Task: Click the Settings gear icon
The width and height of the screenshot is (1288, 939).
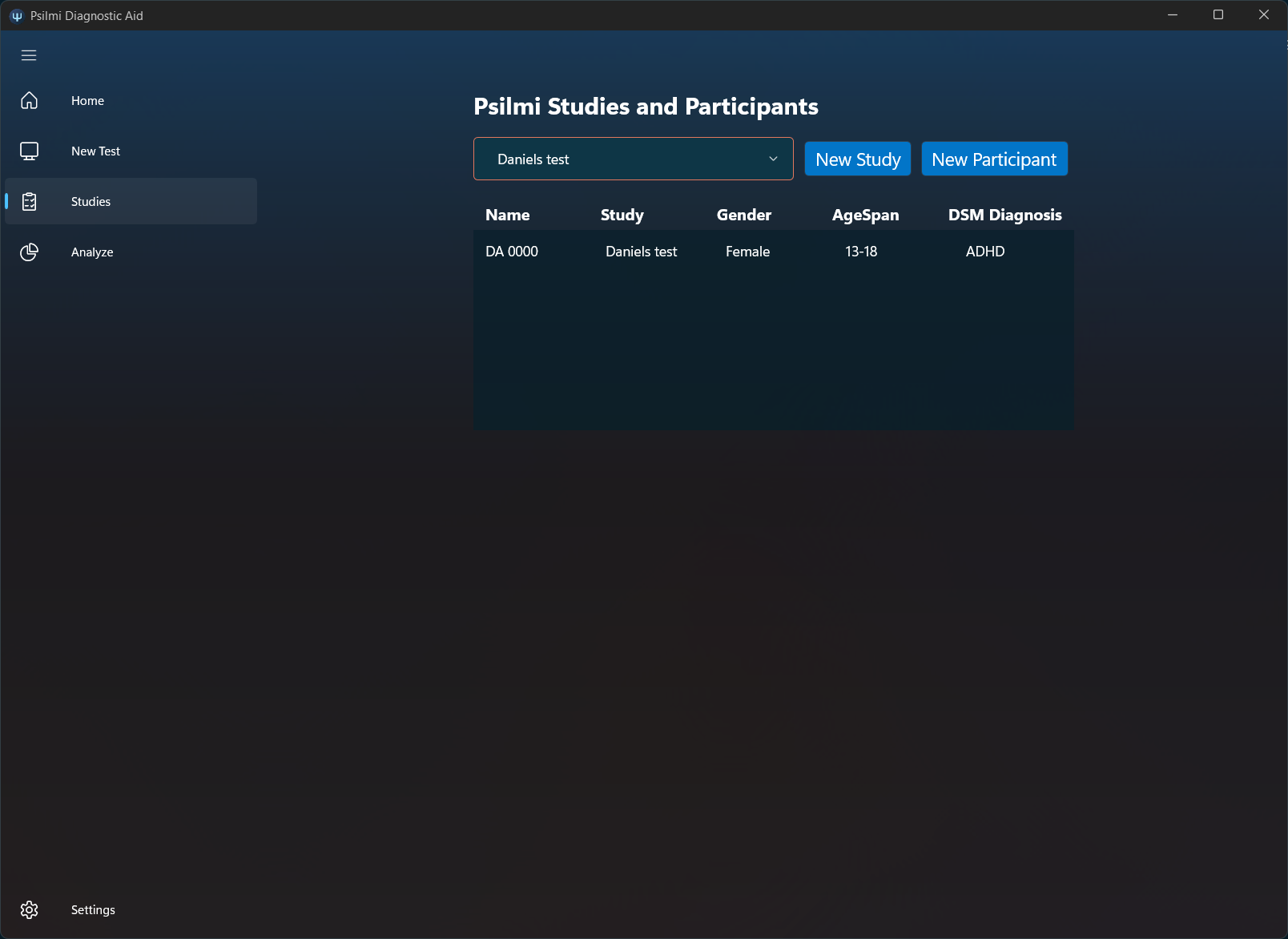Action: click(x=30, y=910)
